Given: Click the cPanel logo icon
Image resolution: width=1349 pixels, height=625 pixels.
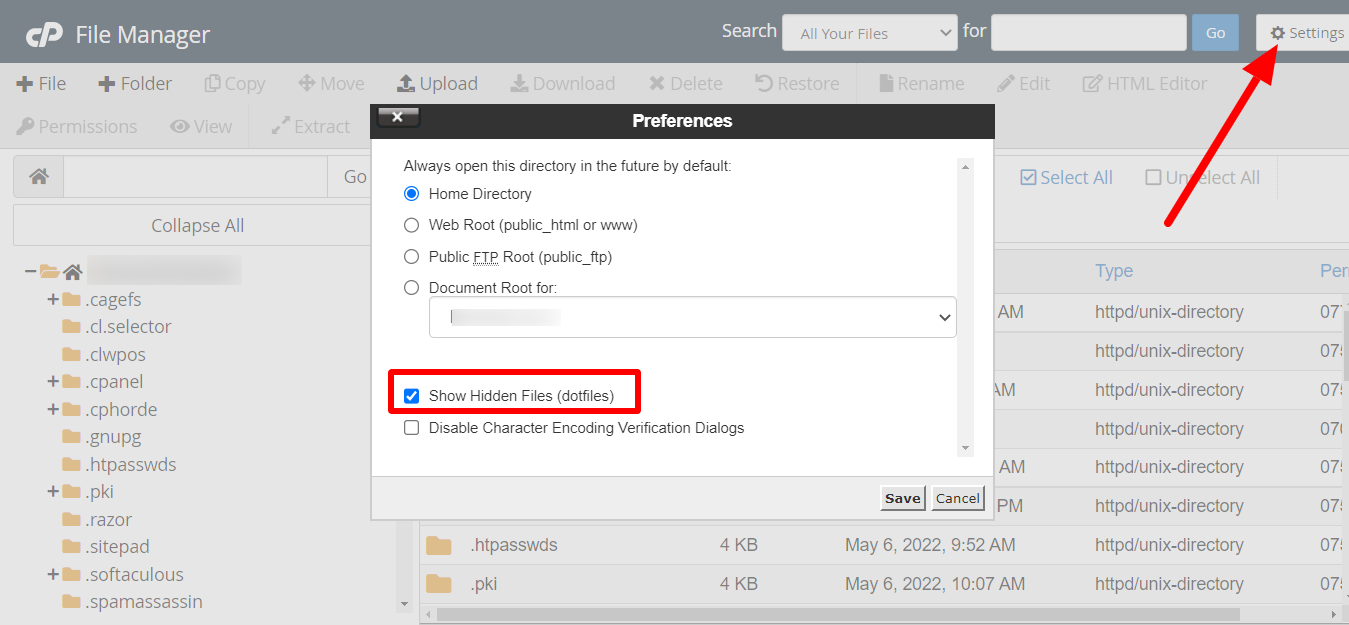Looking at the screenshot, I should click(x=44, y=35).
